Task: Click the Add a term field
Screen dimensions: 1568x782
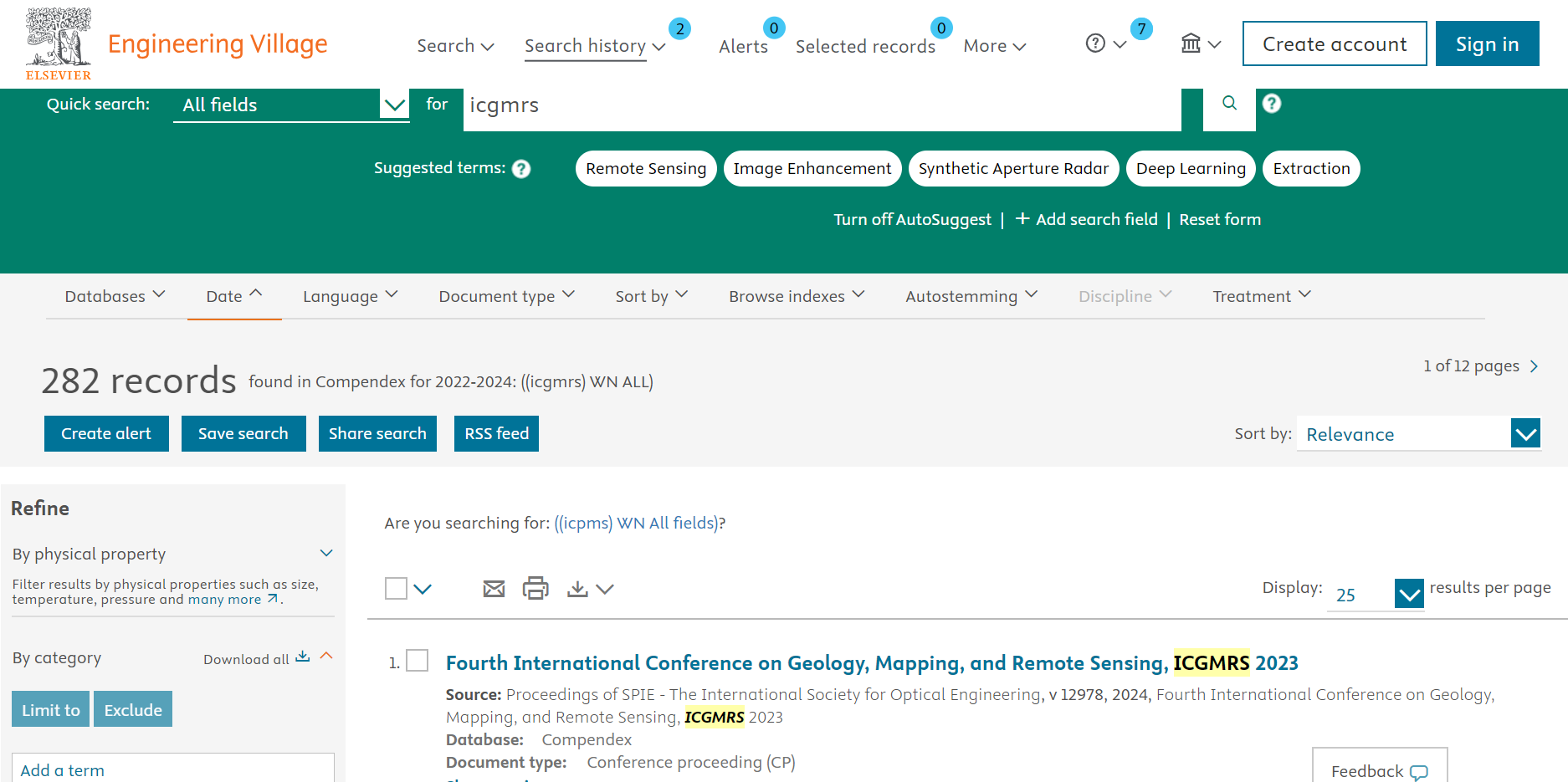Action: tap(173, 769)
